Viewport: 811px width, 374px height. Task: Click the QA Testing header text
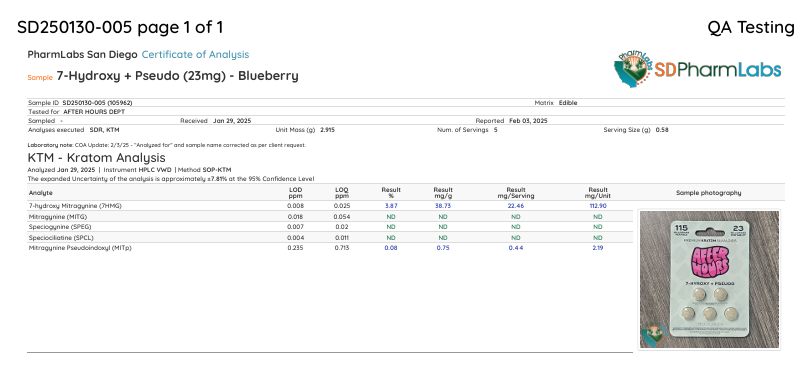point(750,27)
